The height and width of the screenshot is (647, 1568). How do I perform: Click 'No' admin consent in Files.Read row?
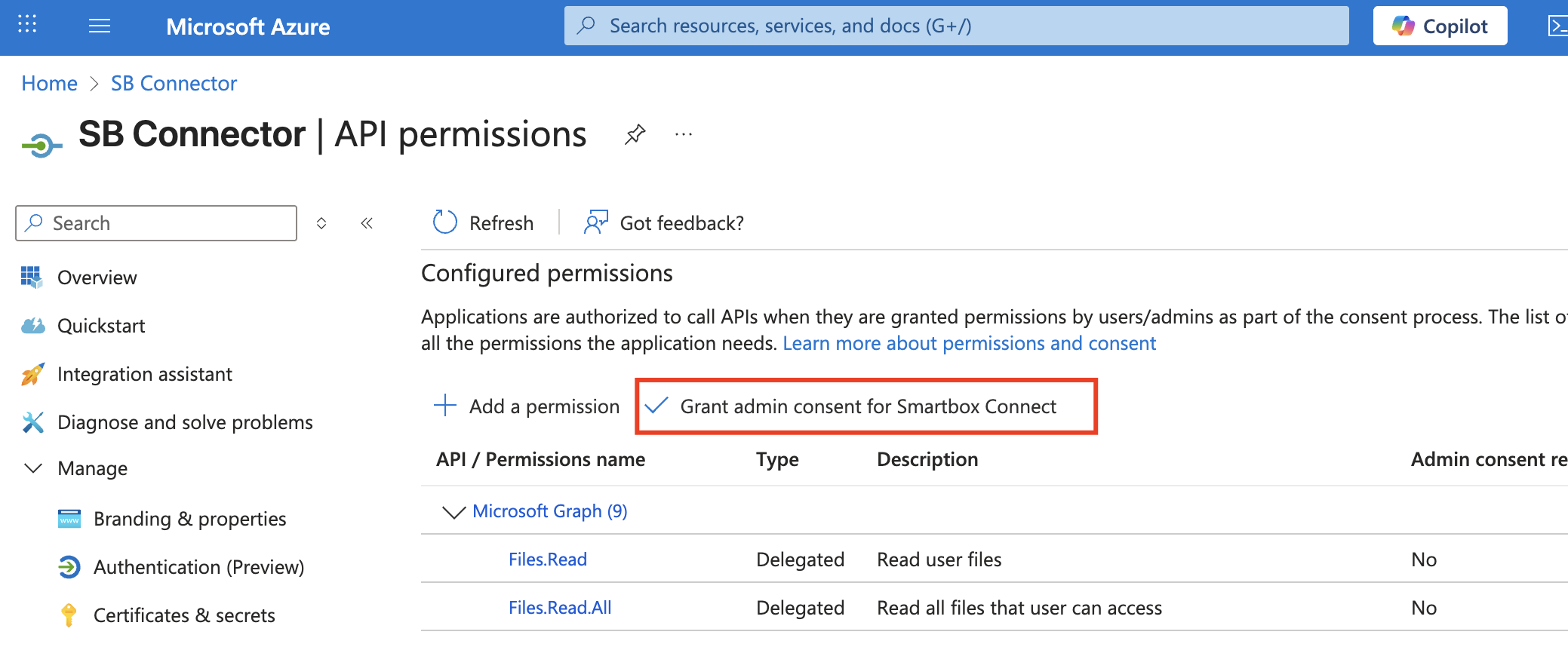pos(1424,560)
